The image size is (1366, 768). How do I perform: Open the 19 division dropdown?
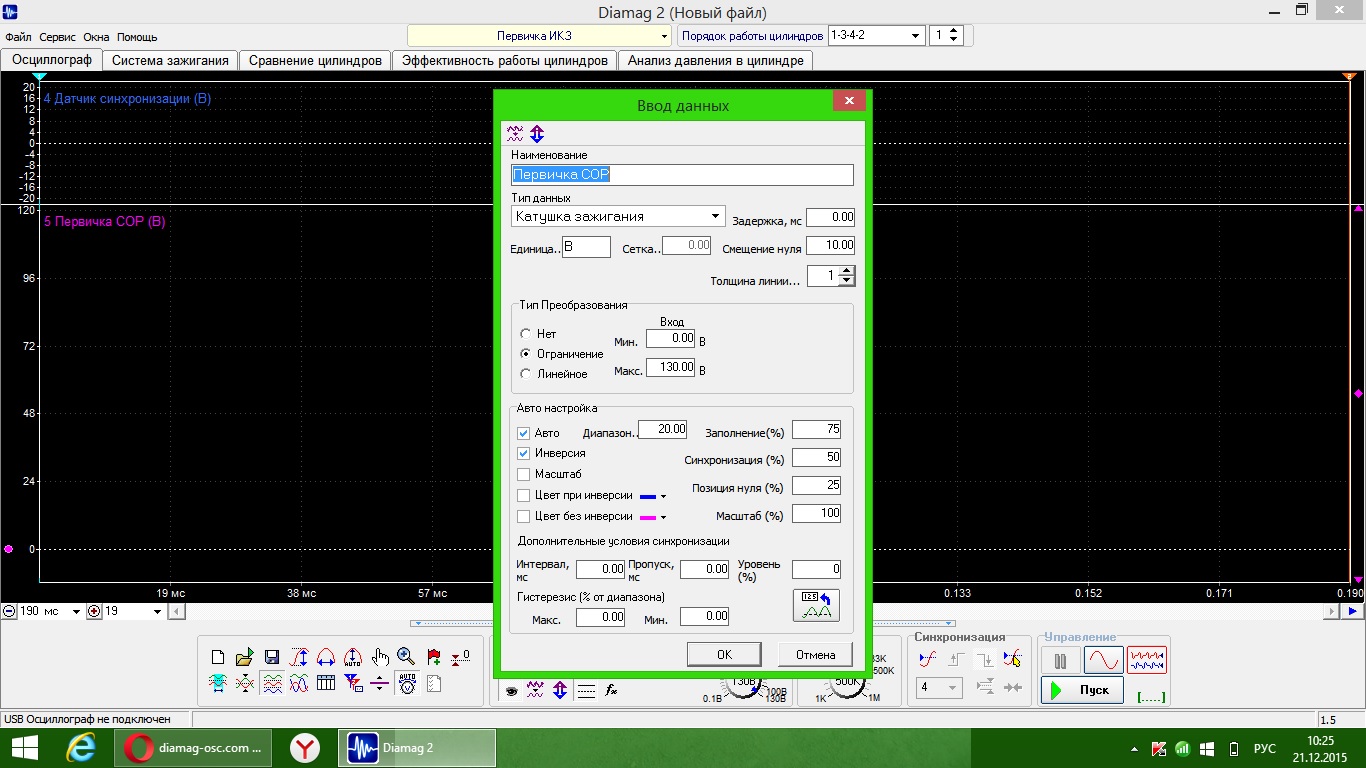coord(133,611)
